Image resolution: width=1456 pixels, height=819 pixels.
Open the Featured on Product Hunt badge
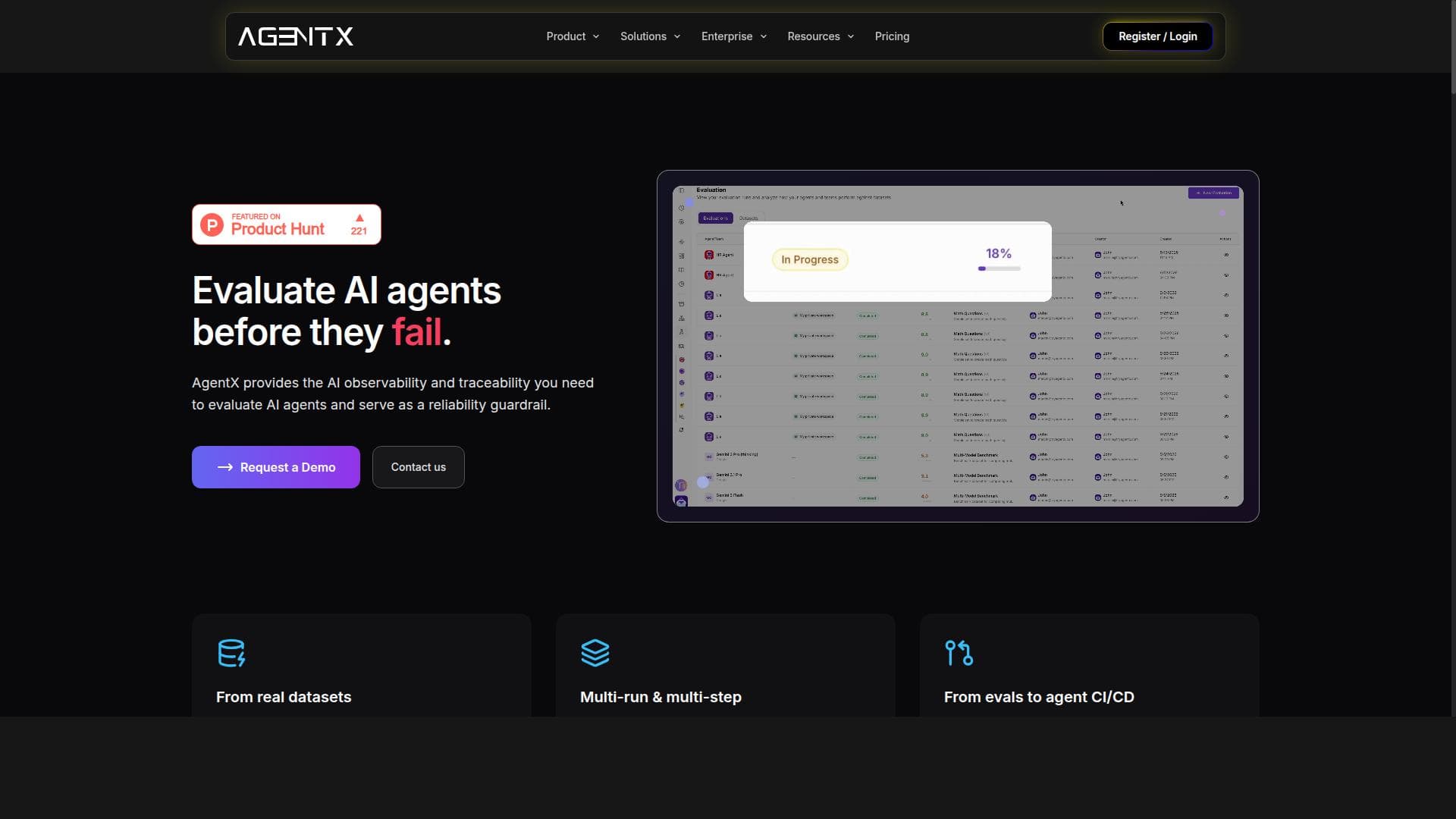287,224
